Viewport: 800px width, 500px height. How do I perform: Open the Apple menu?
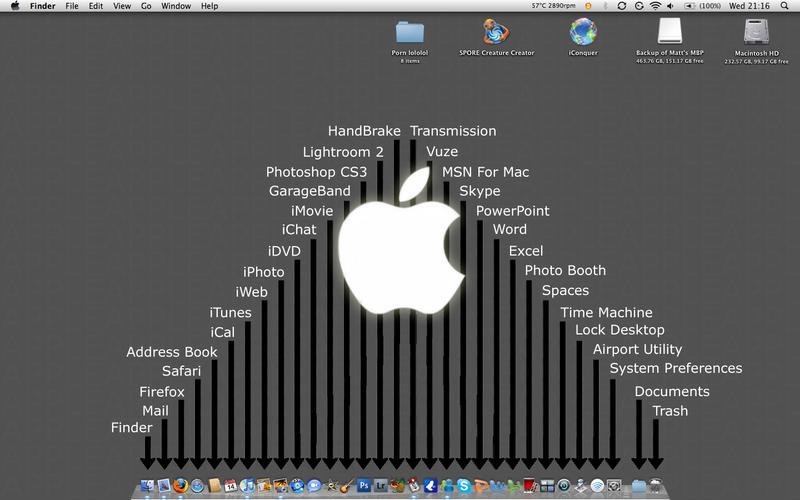pyautogui.click(x=15, y=6)
